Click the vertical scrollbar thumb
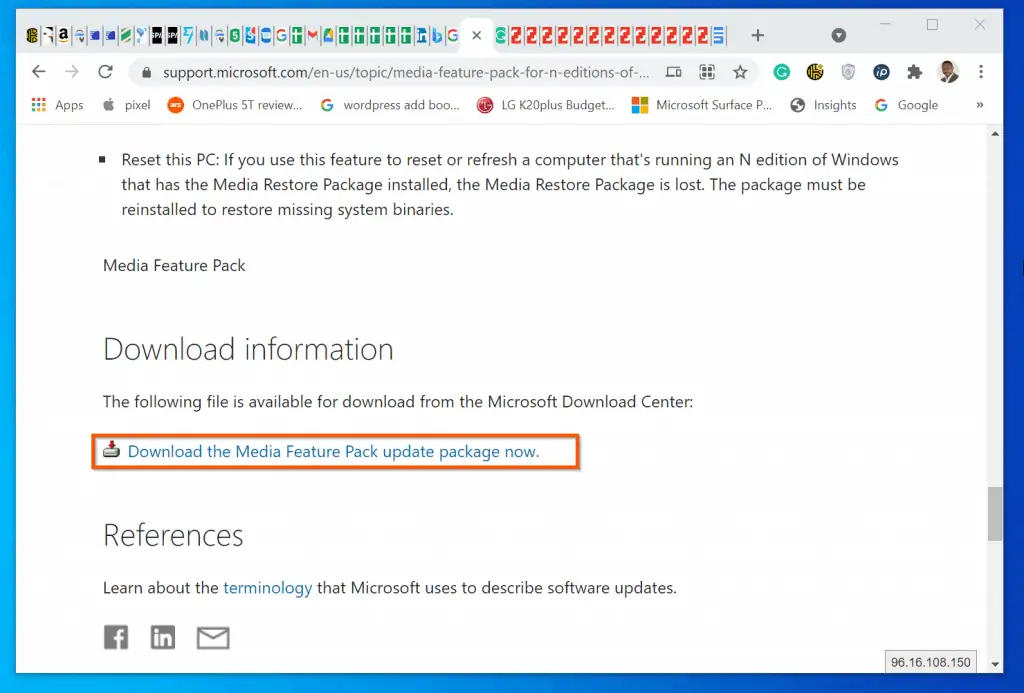The height and width of the screenshot is (693, 1024). coord(995,513)
